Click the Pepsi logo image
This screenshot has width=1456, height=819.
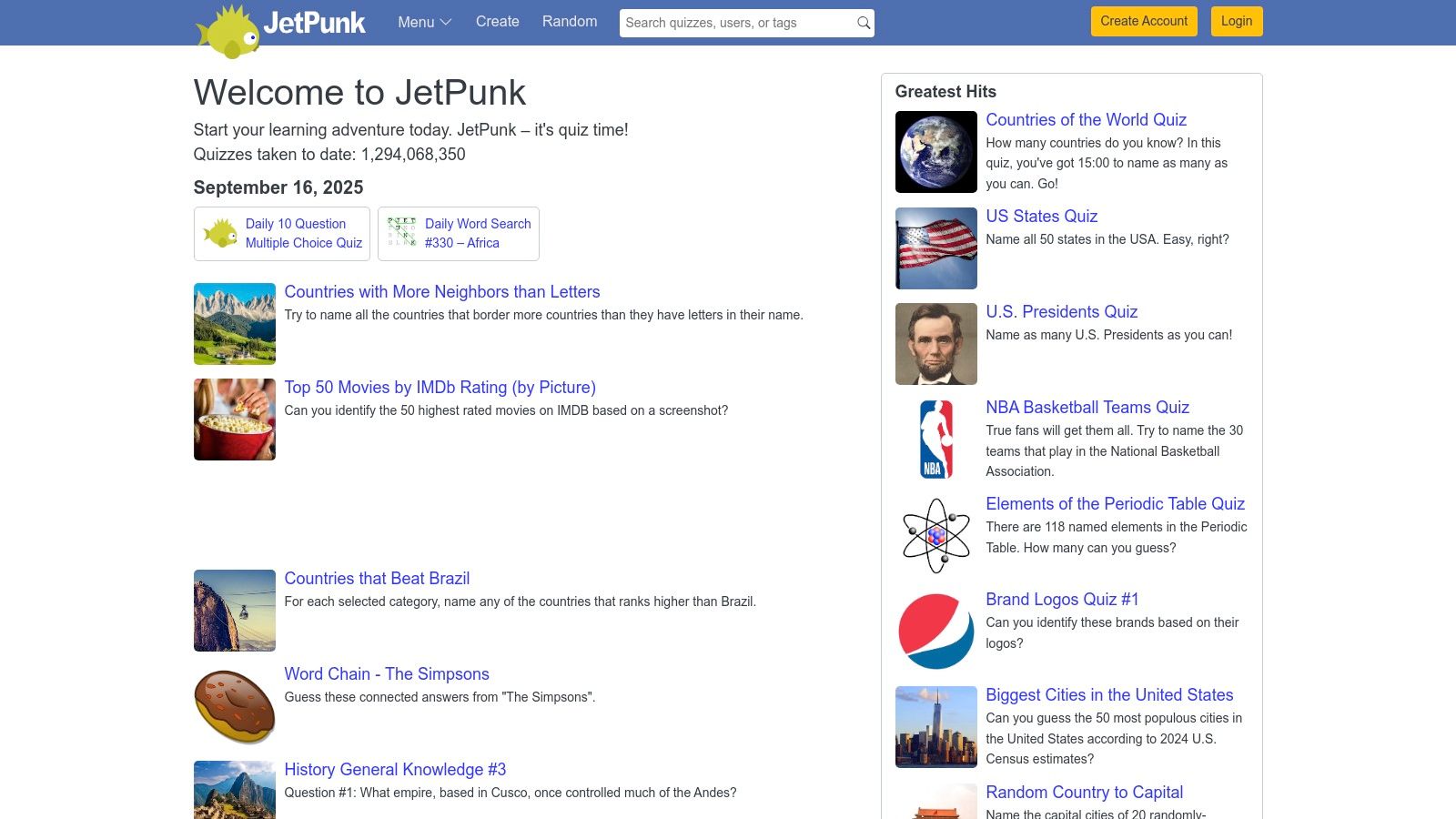[935, 631]
